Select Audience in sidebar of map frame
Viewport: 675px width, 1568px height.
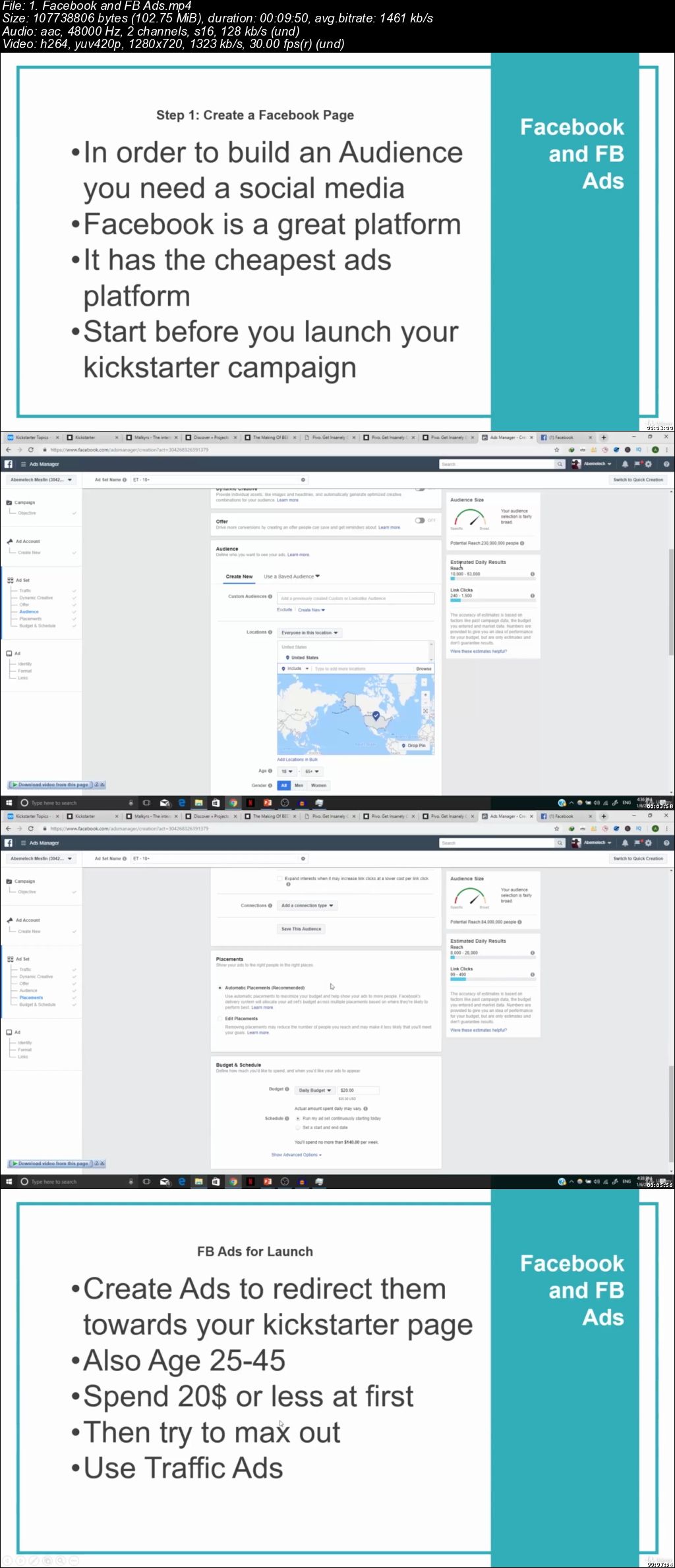click(x=29, y=611)
